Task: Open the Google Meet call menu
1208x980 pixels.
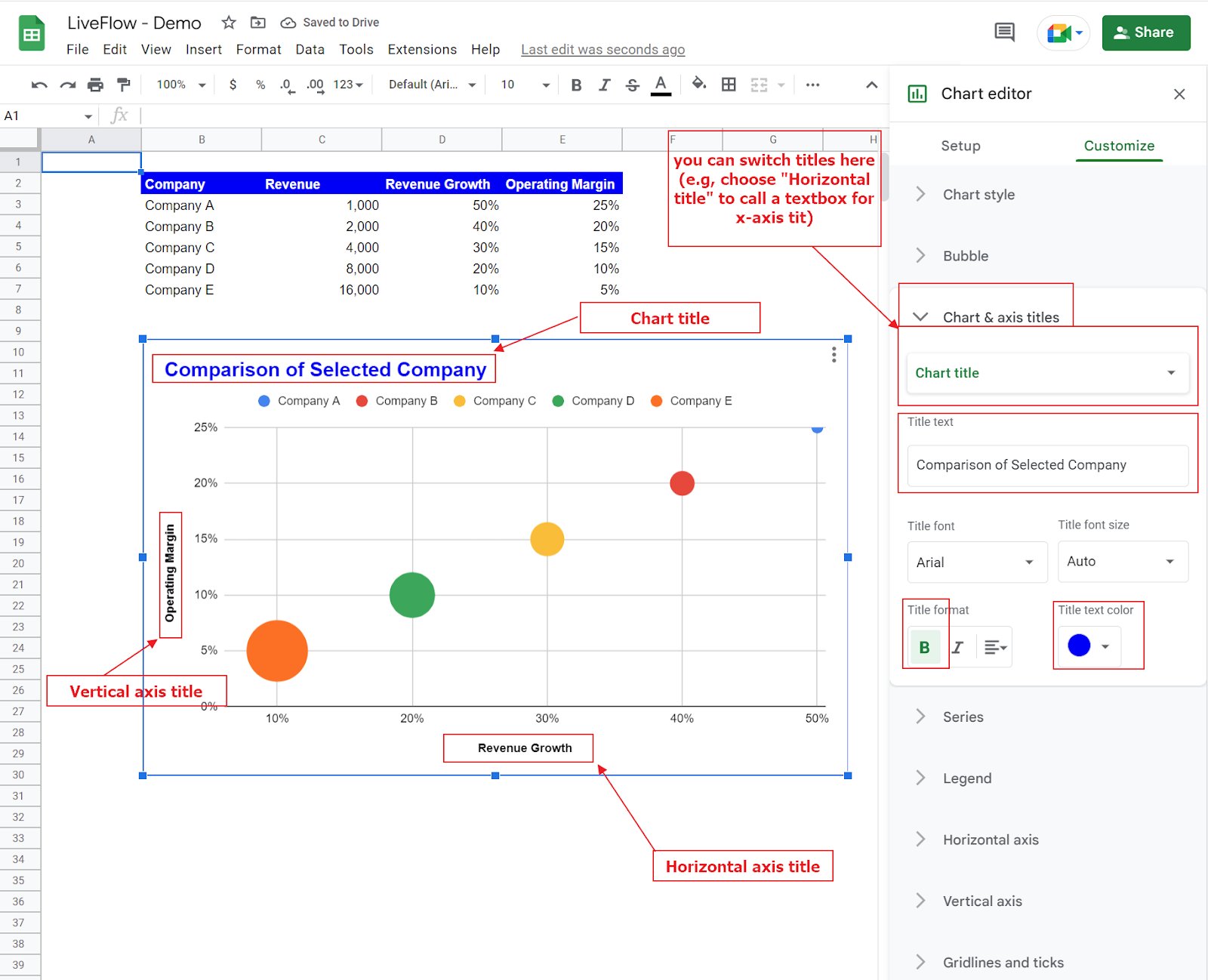Action: pyautogui.click(x=1065, y=33)
